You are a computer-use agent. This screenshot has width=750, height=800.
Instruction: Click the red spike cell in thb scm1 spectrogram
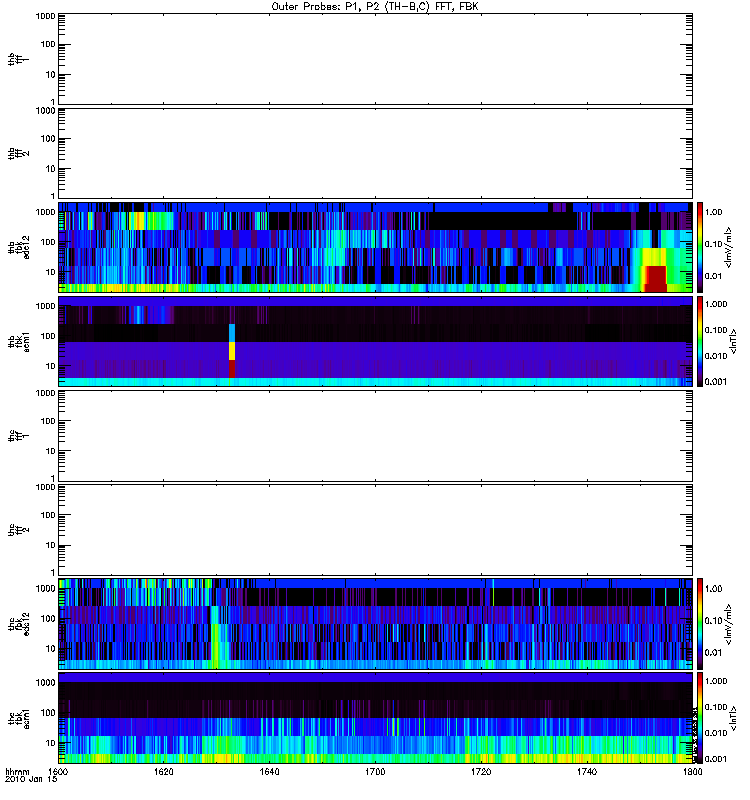coord(232,368)
